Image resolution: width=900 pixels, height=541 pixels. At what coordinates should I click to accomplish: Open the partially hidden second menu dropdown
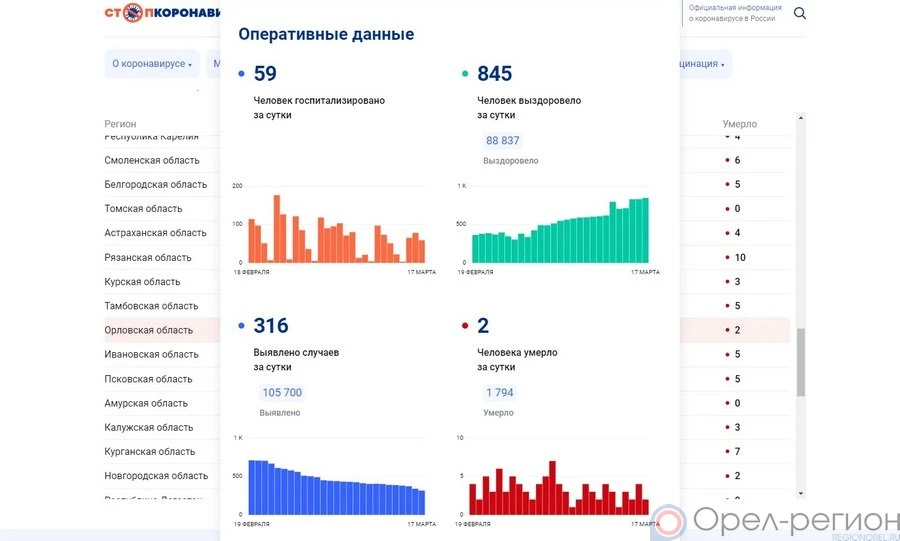[x=213, y=64]
